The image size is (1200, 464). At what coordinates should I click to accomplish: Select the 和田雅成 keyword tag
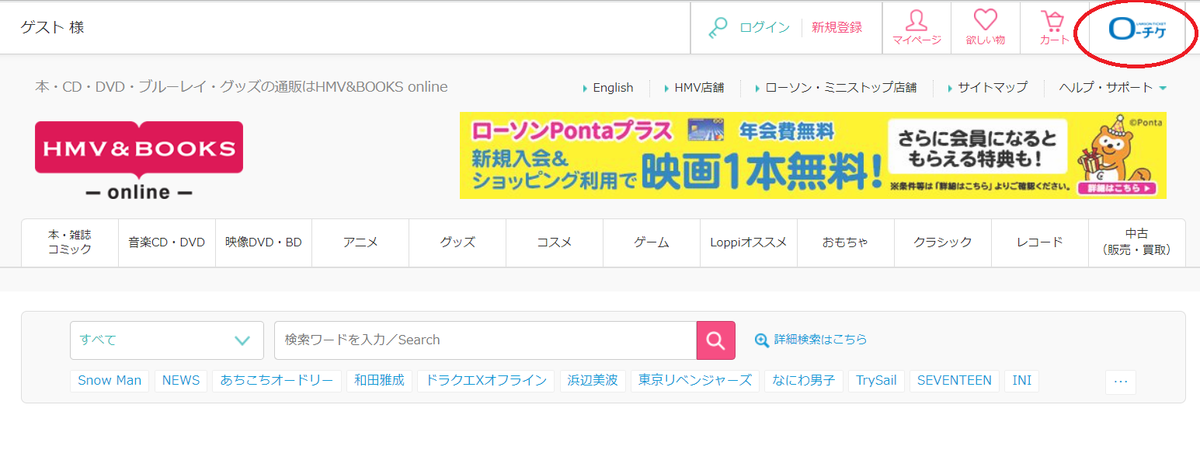pyautogui.click(x=378, y=381)
